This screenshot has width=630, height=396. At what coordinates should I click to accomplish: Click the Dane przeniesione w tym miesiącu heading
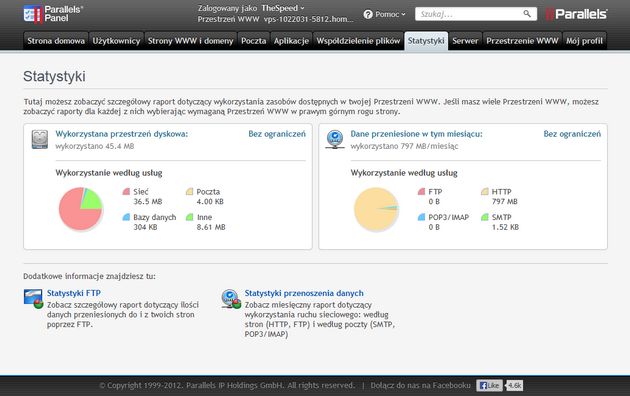tap(416, 134)
